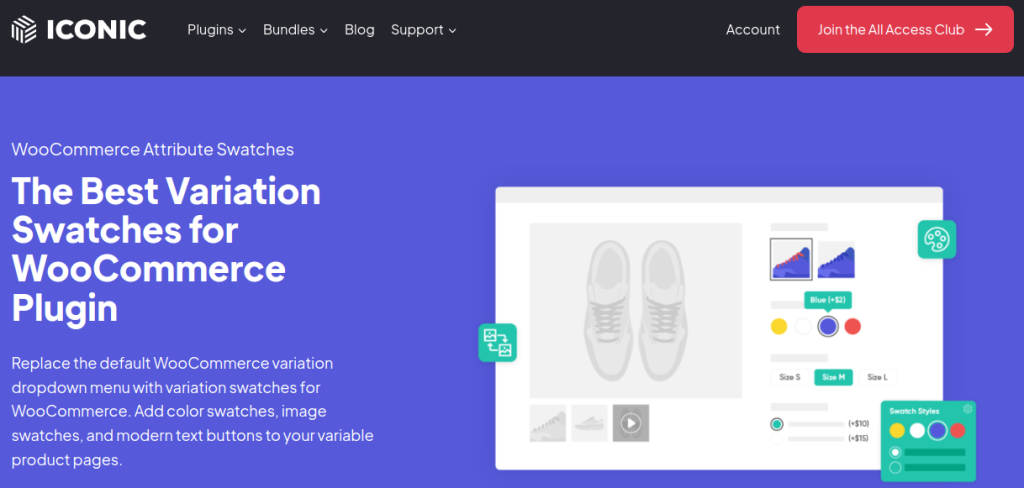This screenshot has width=1024, height=488.
Task: Play the product video thumbnail
Action: click(x=631, y=423)
